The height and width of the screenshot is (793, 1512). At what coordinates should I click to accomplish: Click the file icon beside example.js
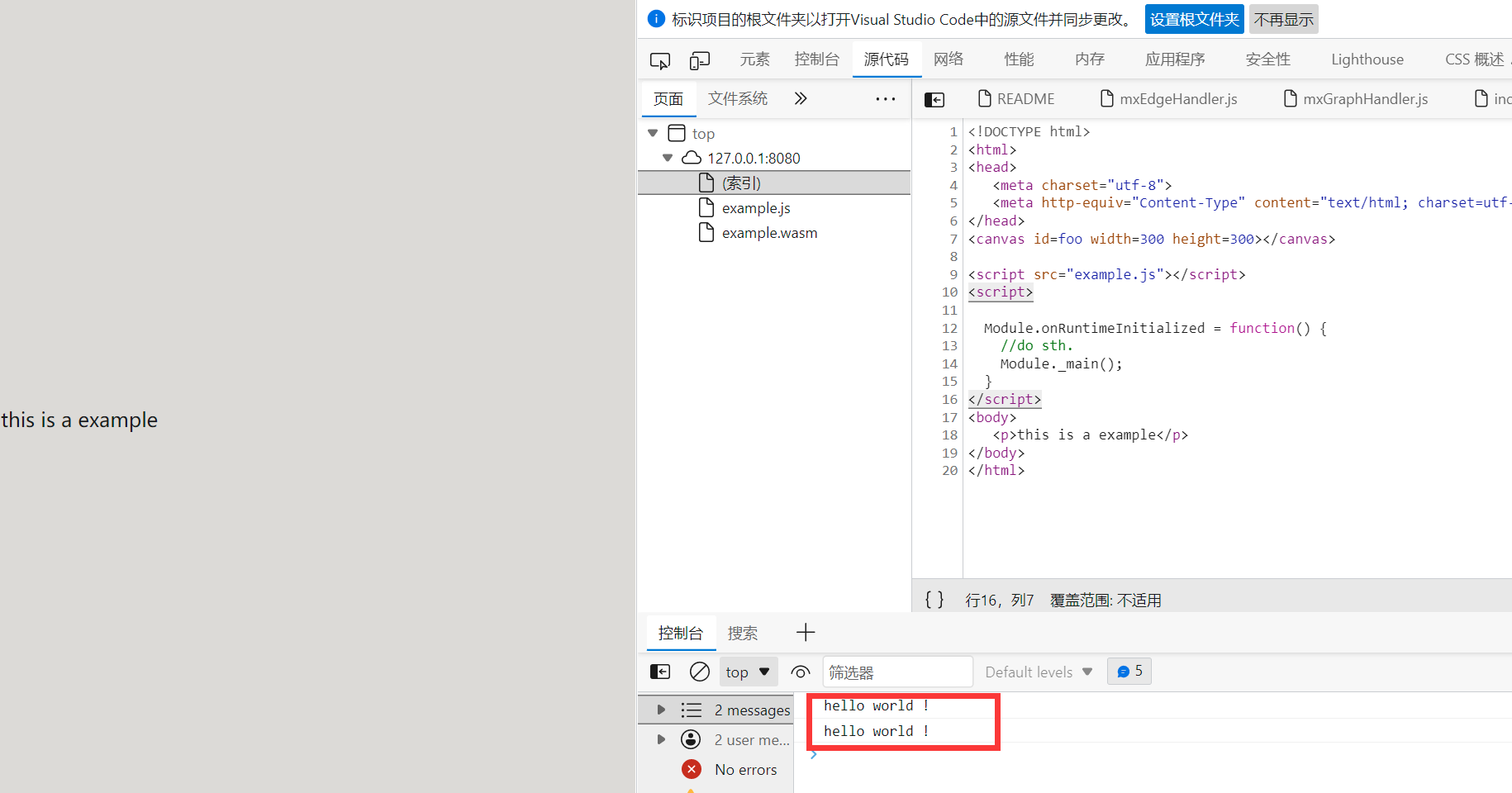tap(706, 207)
